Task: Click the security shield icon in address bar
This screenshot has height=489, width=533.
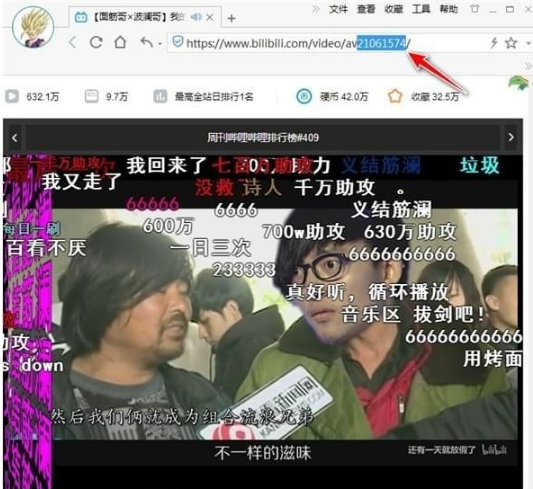Action: tap(177, 41)
